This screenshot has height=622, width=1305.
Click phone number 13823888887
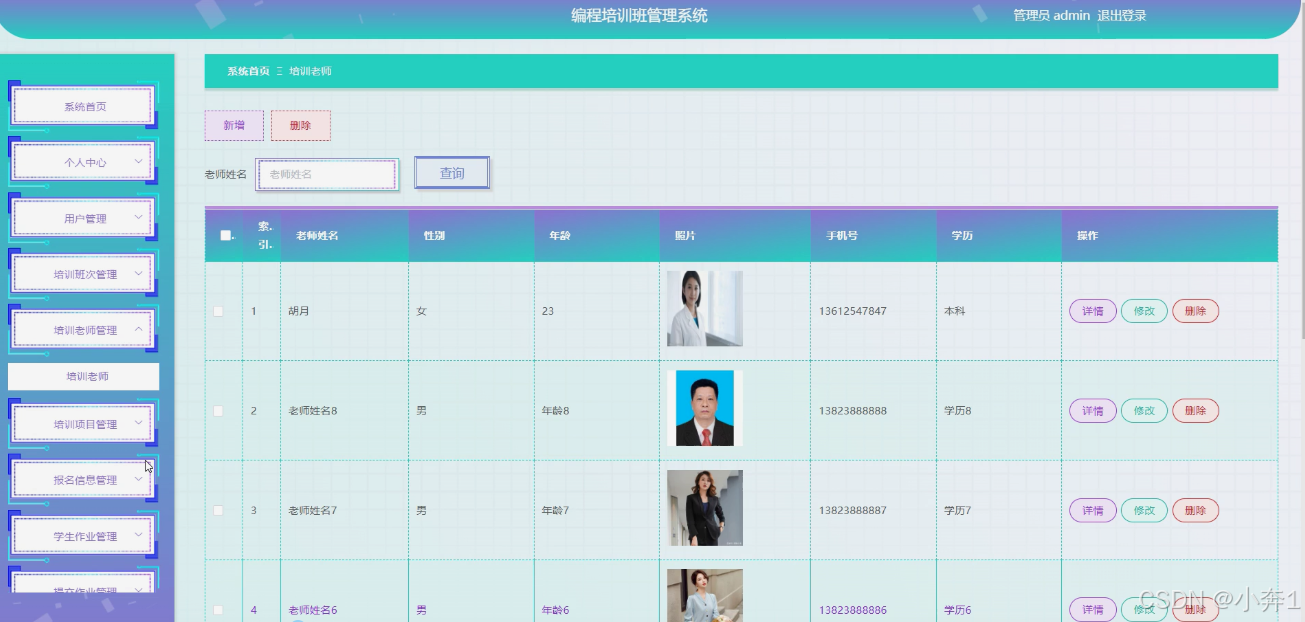click(852, 510)
